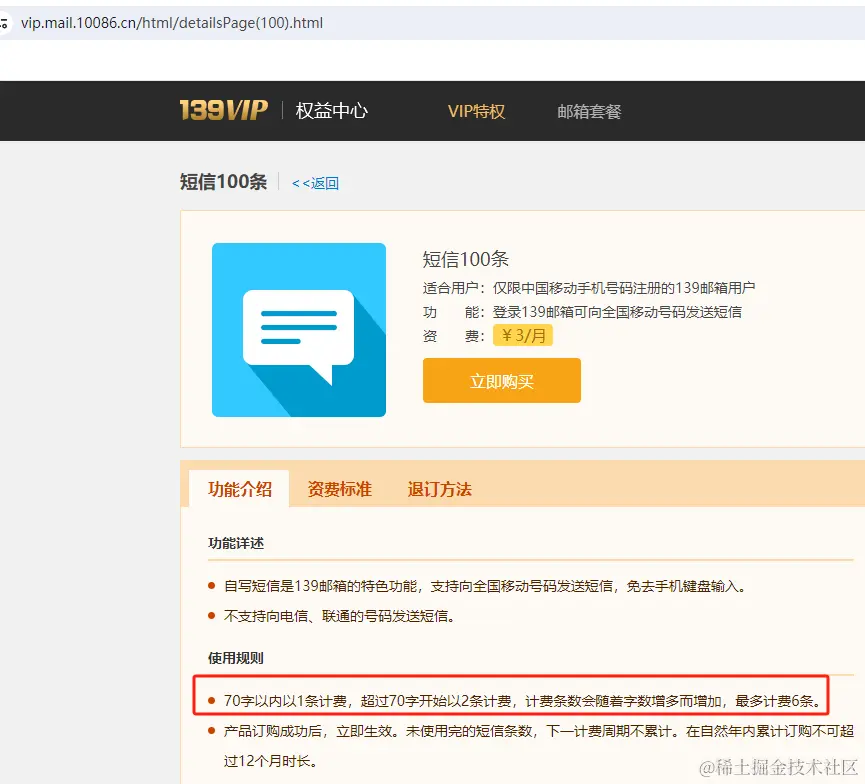Click the 功能 line about 登录139邮箱
865x784 pixels.
point(582,312)
